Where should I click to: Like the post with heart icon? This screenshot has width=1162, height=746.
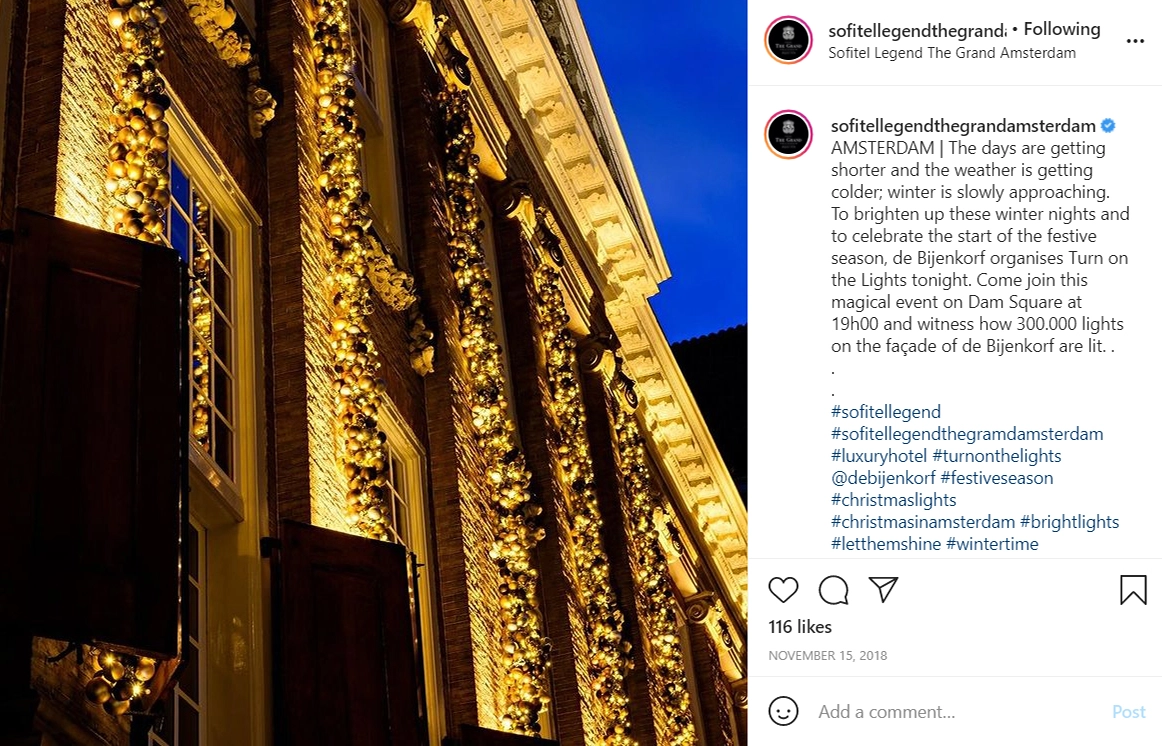(783, 590)
